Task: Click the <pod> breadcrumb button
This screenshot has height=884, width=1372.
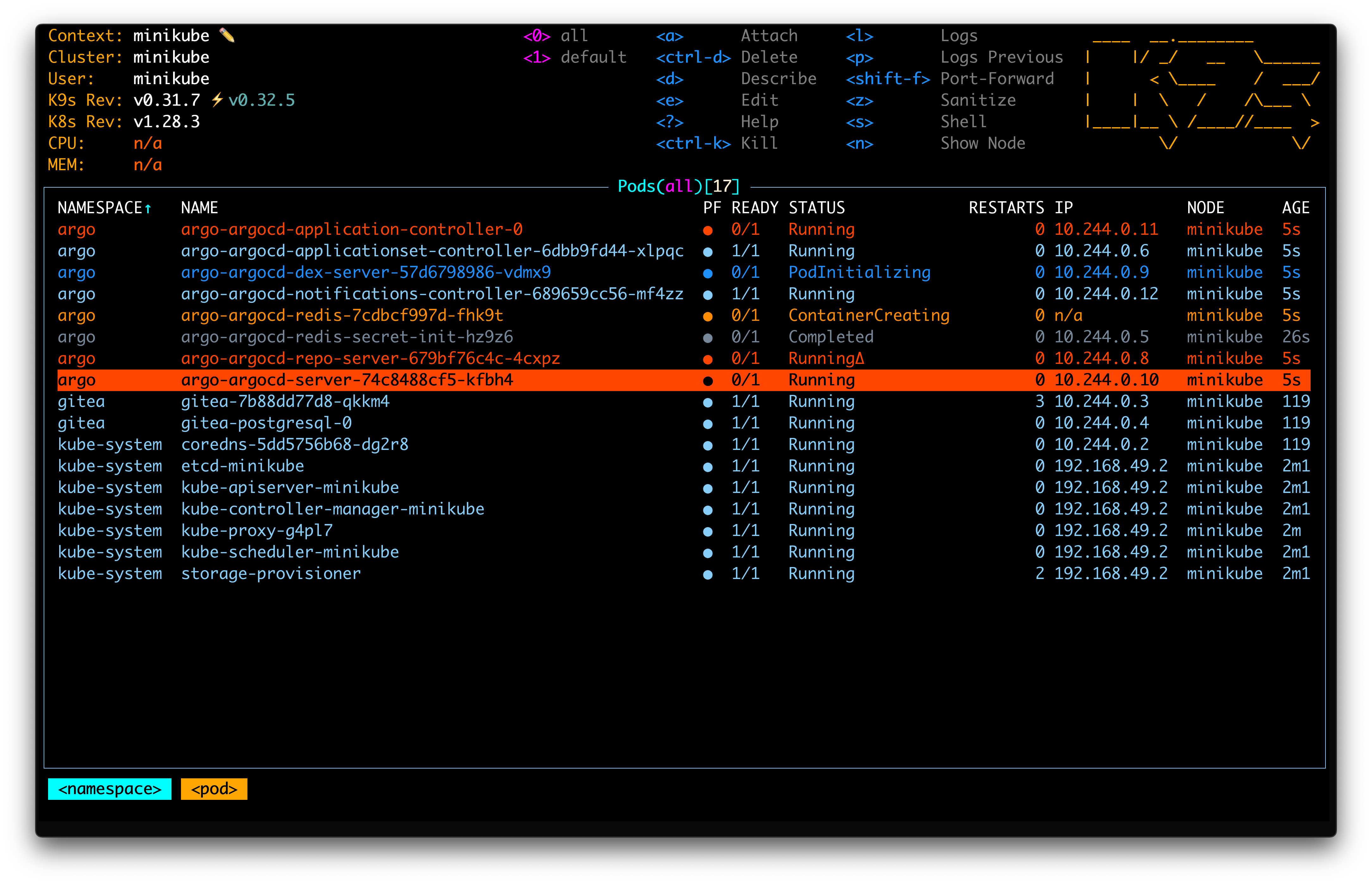Action: pos(214,789)
